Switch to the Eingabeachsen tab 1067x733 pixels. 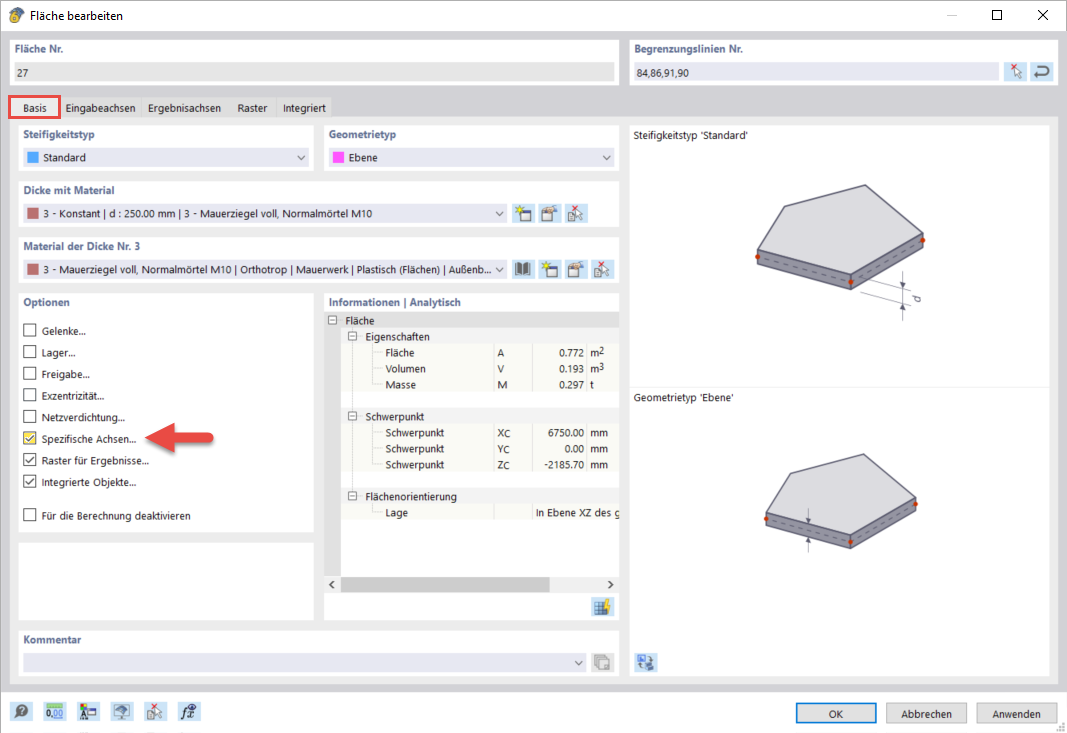[100, 108]
